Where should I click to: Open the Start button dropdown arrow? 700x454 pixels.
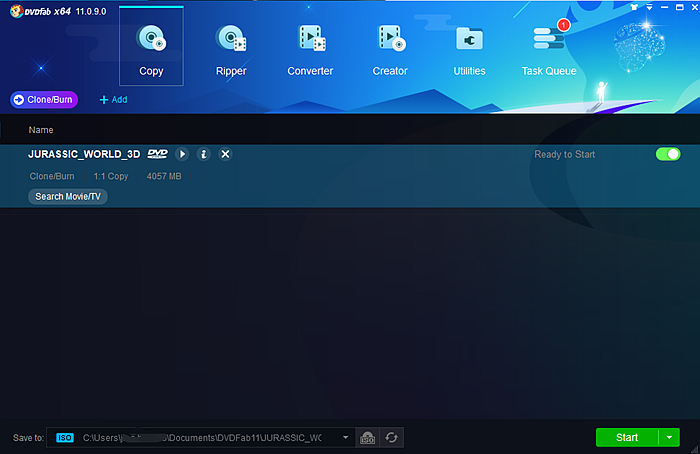pyautogui.click(x=669, y=437)
